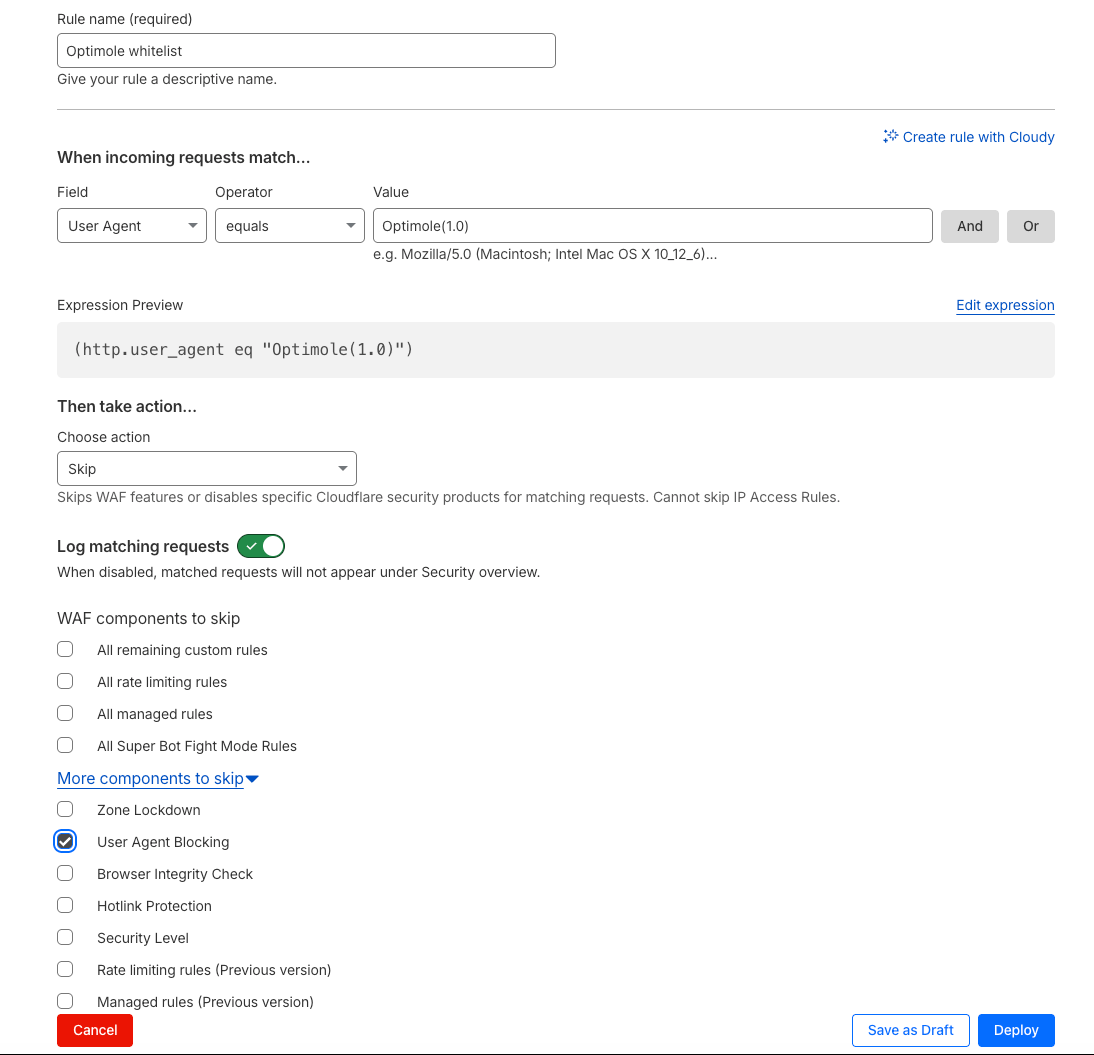
Task: Click the Cloudy sparkle icon
Action: [890, 137]
